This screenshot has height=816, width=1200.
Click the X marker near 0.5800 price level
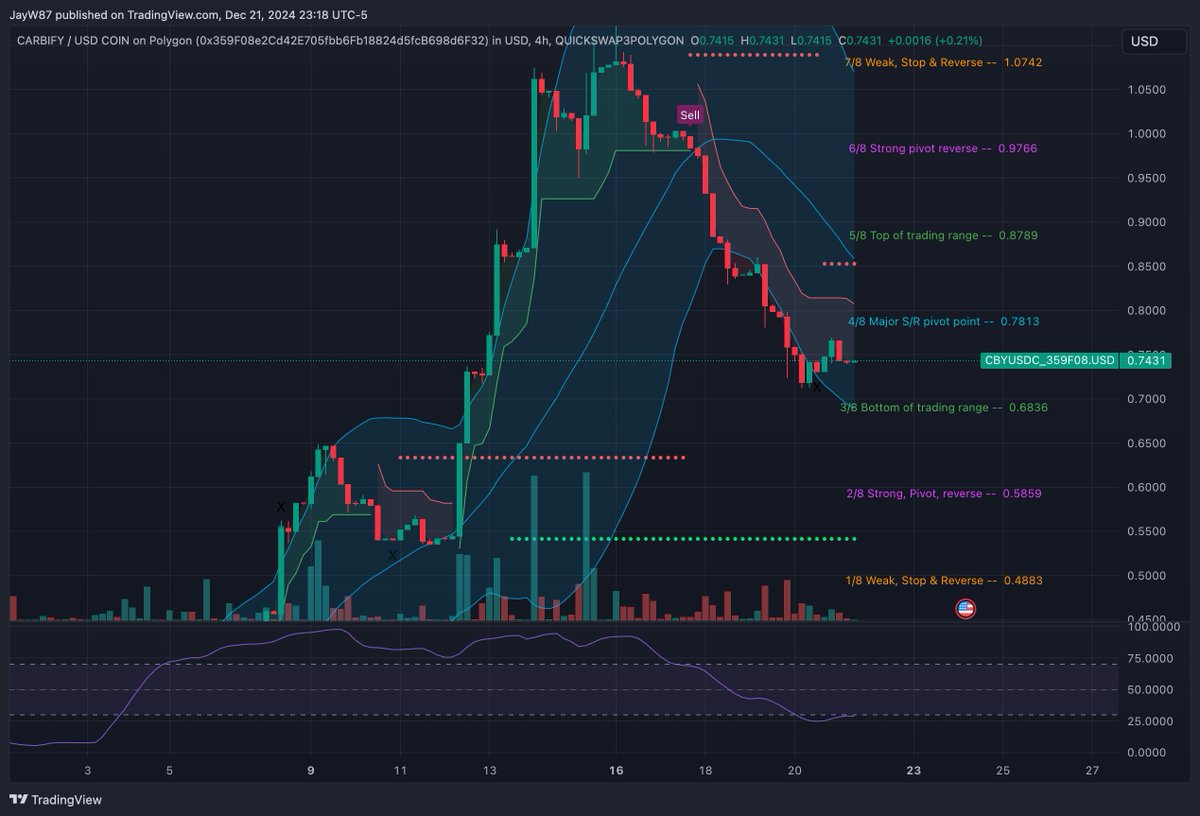pyautogui.click(x=281, y=507)
